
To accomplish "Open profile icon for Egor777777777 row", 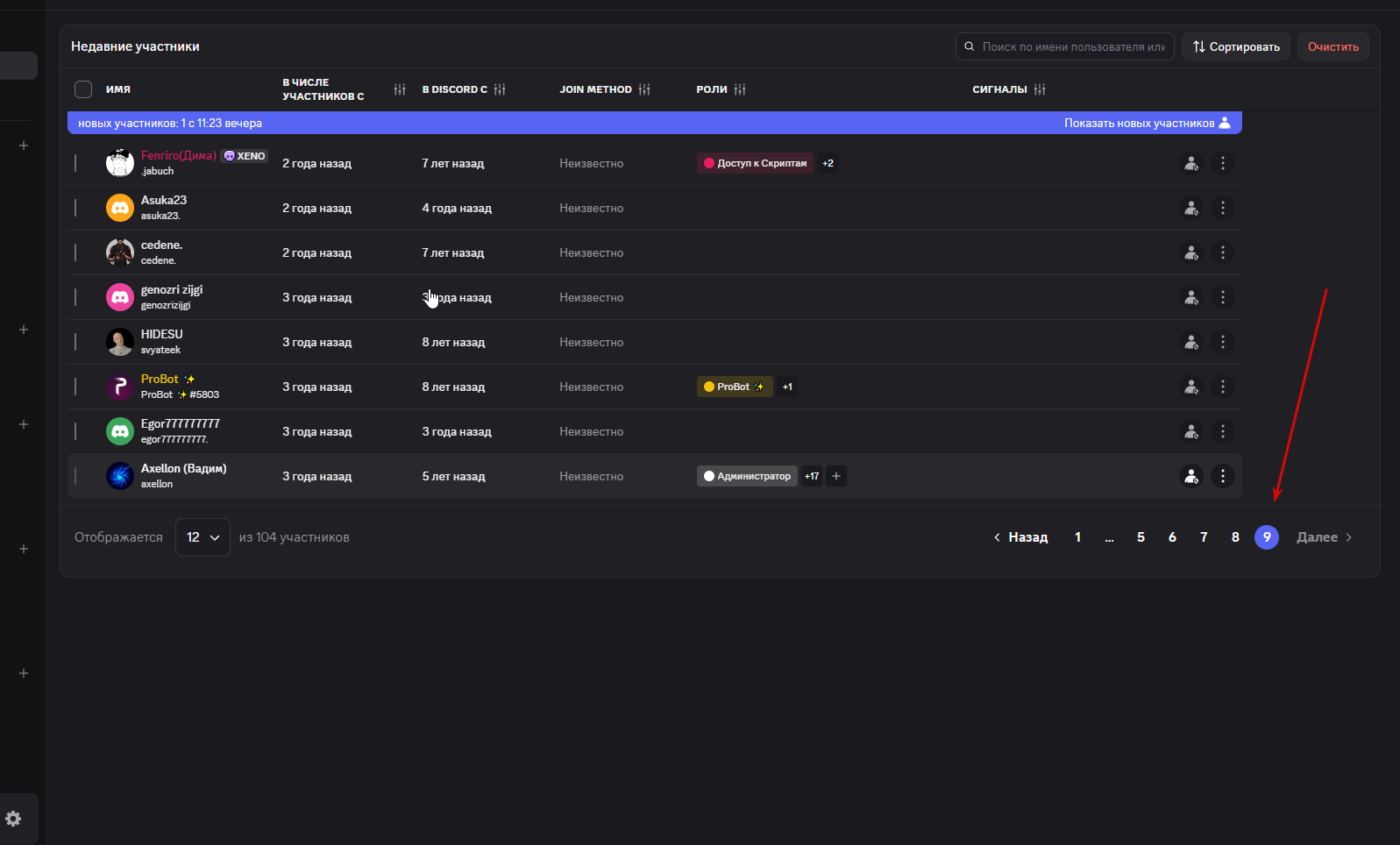I will click(x=1190, y=431).
